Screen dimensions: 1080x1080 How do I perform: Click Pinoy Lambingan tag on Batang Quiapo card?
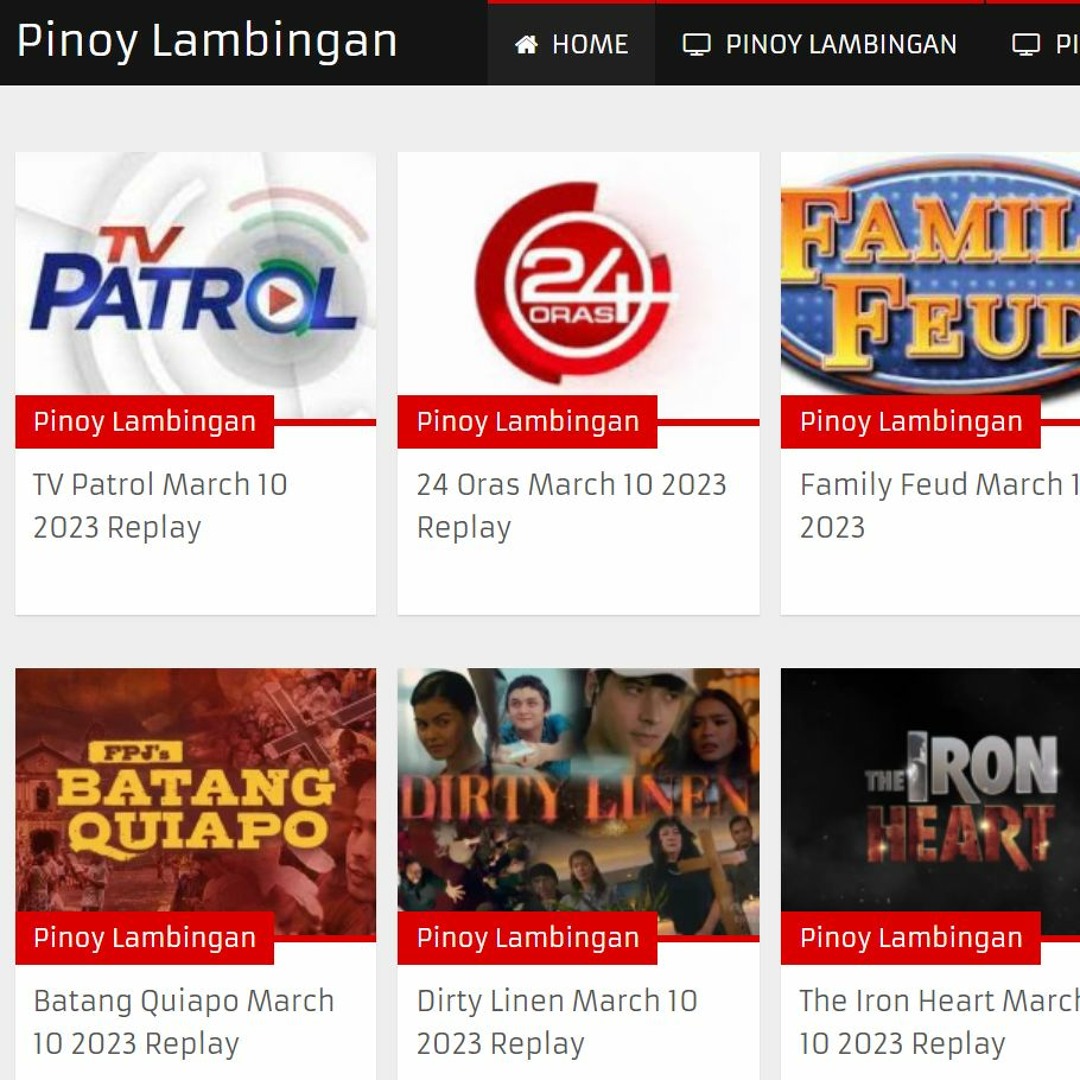click(x=145, y=938)
